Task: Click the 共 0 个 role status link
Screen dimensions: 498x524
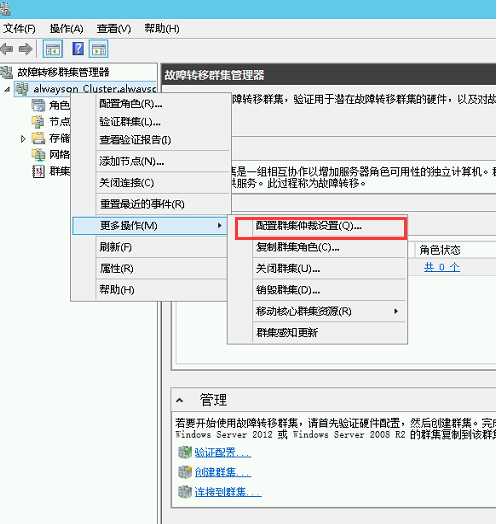Action: (442, 267)
